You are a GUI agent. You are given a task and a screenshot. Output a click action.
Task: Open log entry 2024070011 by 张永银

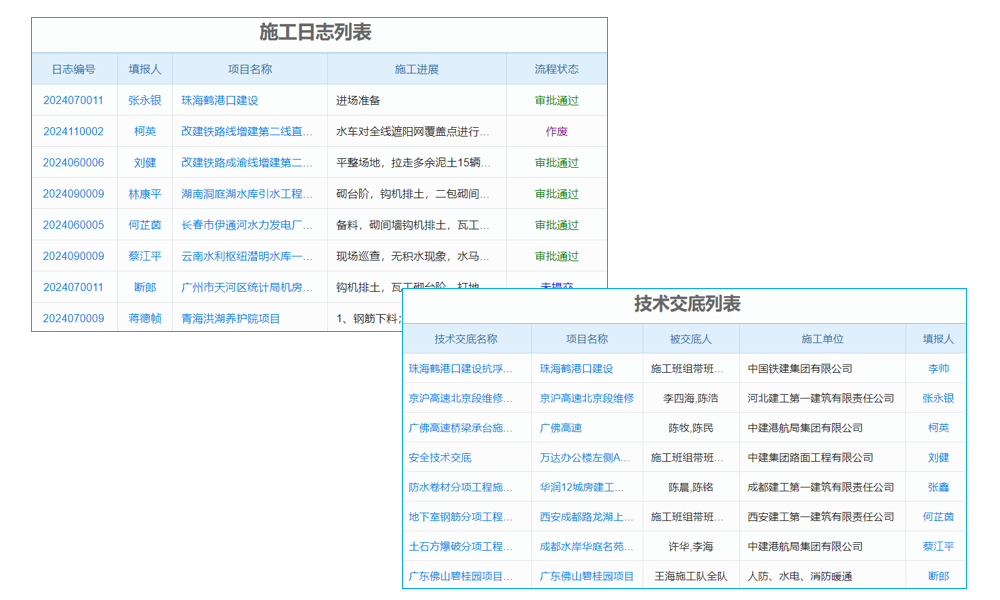73,100
